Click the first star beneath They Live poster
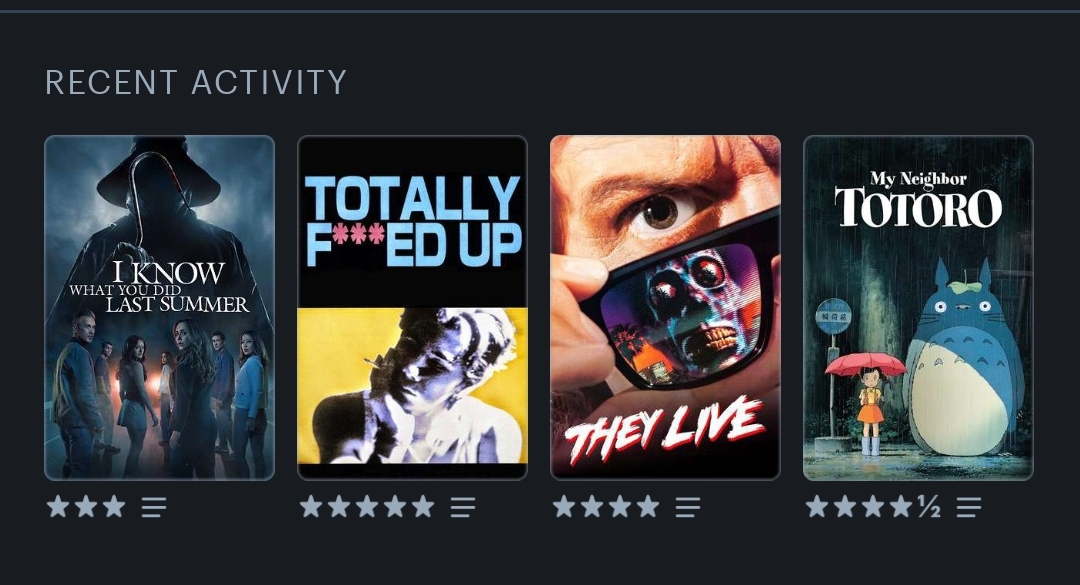This screenshot has height=585, width=1080. click(564, 506)
